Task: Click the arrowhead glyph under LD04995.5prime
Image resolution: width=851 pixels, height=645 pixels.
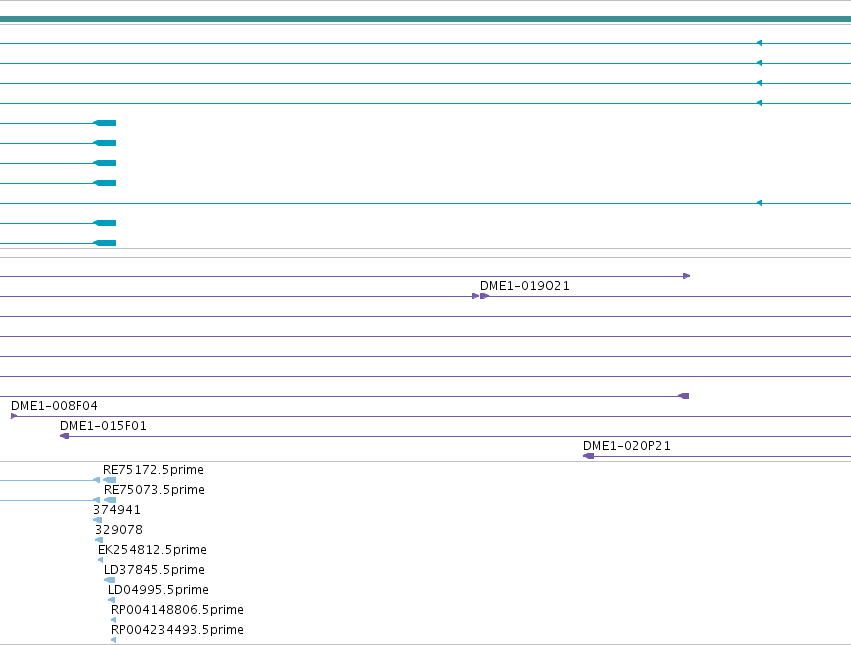Action: coord(111,600)
